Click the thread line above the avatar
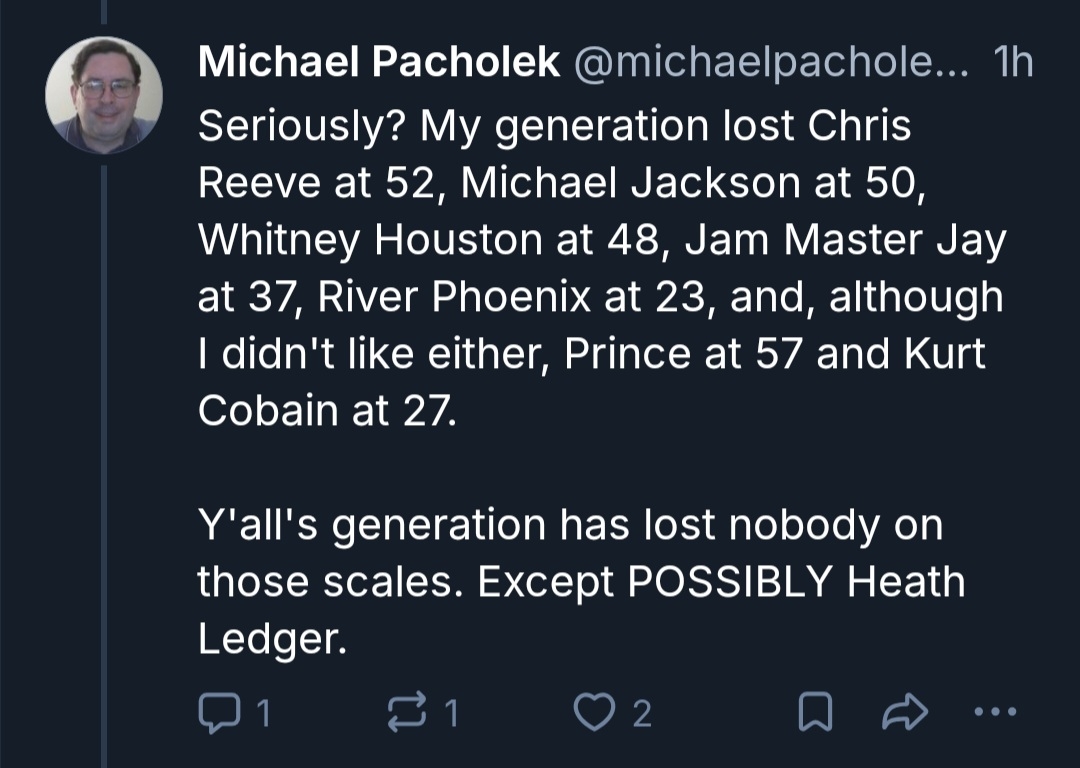 (103, 12)
